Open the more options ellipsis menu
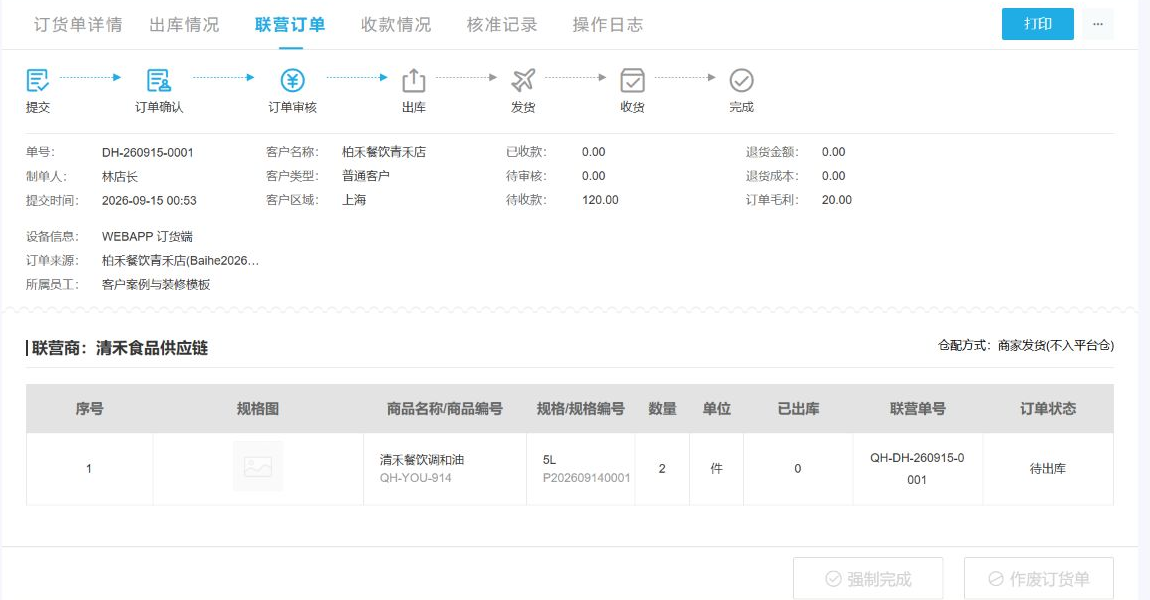 coord(1098,24)
